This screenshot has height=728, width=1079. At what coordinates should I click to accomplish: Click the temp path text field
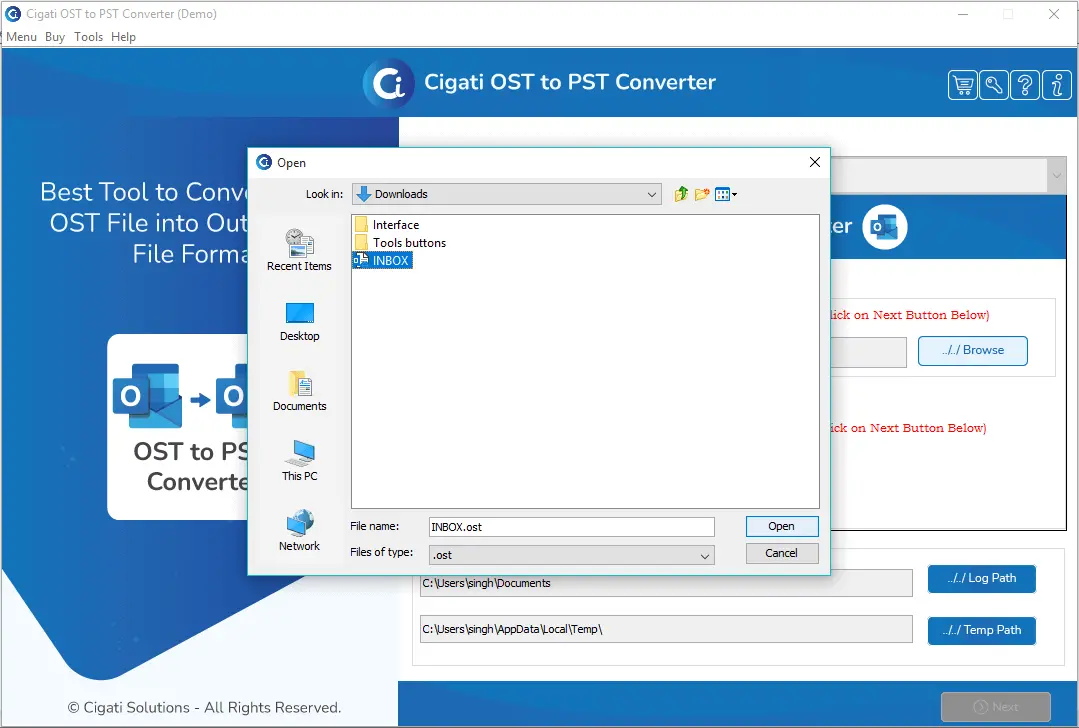[666, 630]
